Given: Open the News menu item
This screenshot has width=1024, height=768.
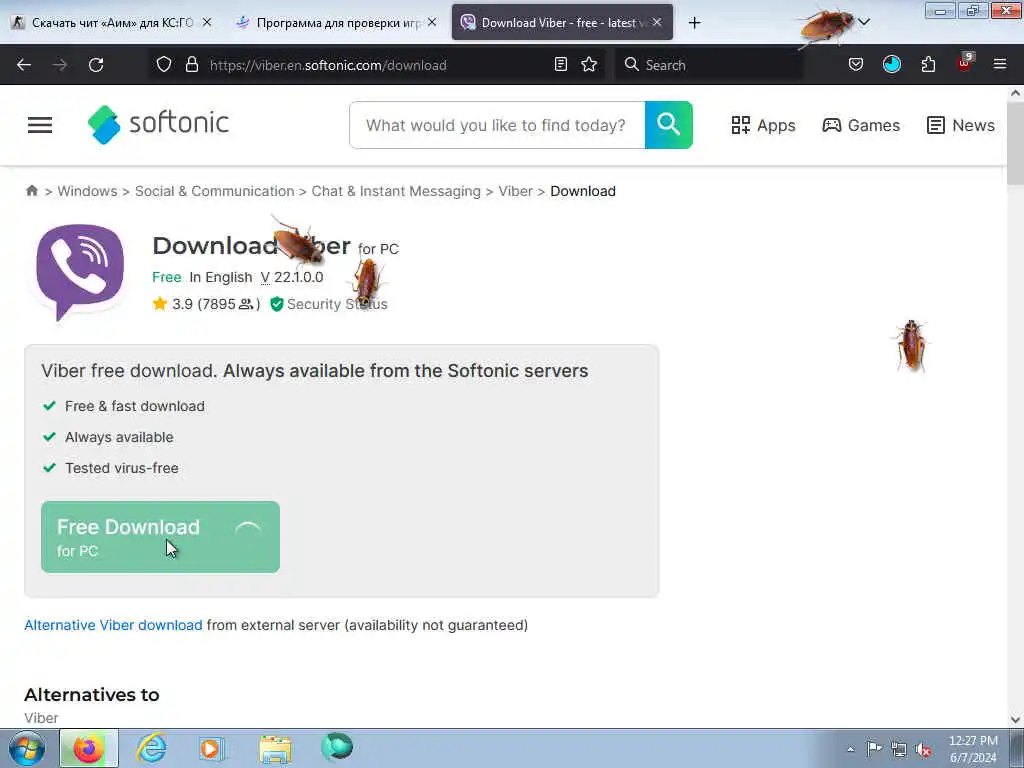Looking at the screenshot, I should [x=961, y=125].
